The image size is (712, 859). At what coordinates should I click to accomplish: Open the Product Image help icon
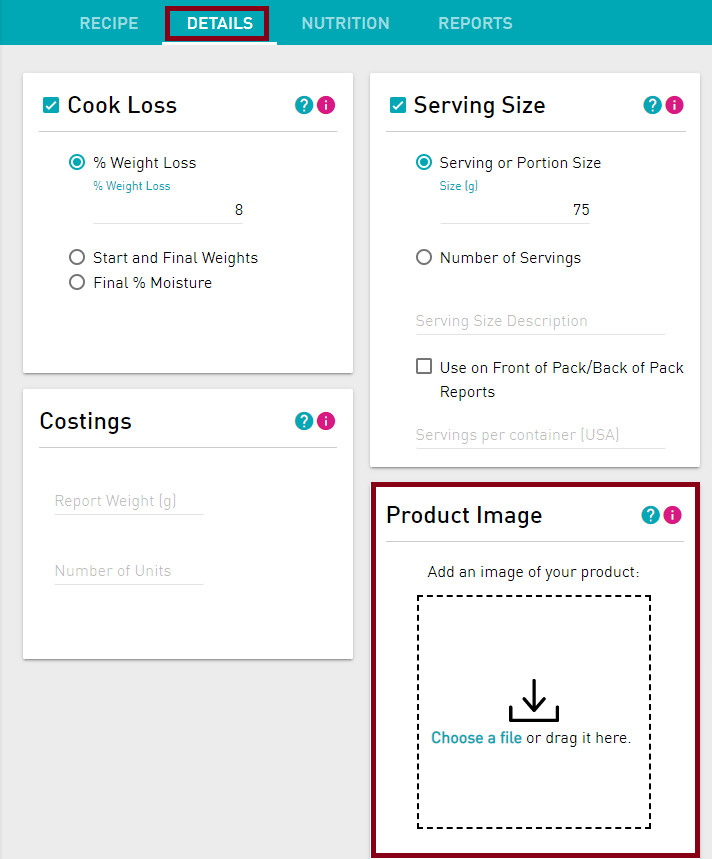click(x=651, y=514)
